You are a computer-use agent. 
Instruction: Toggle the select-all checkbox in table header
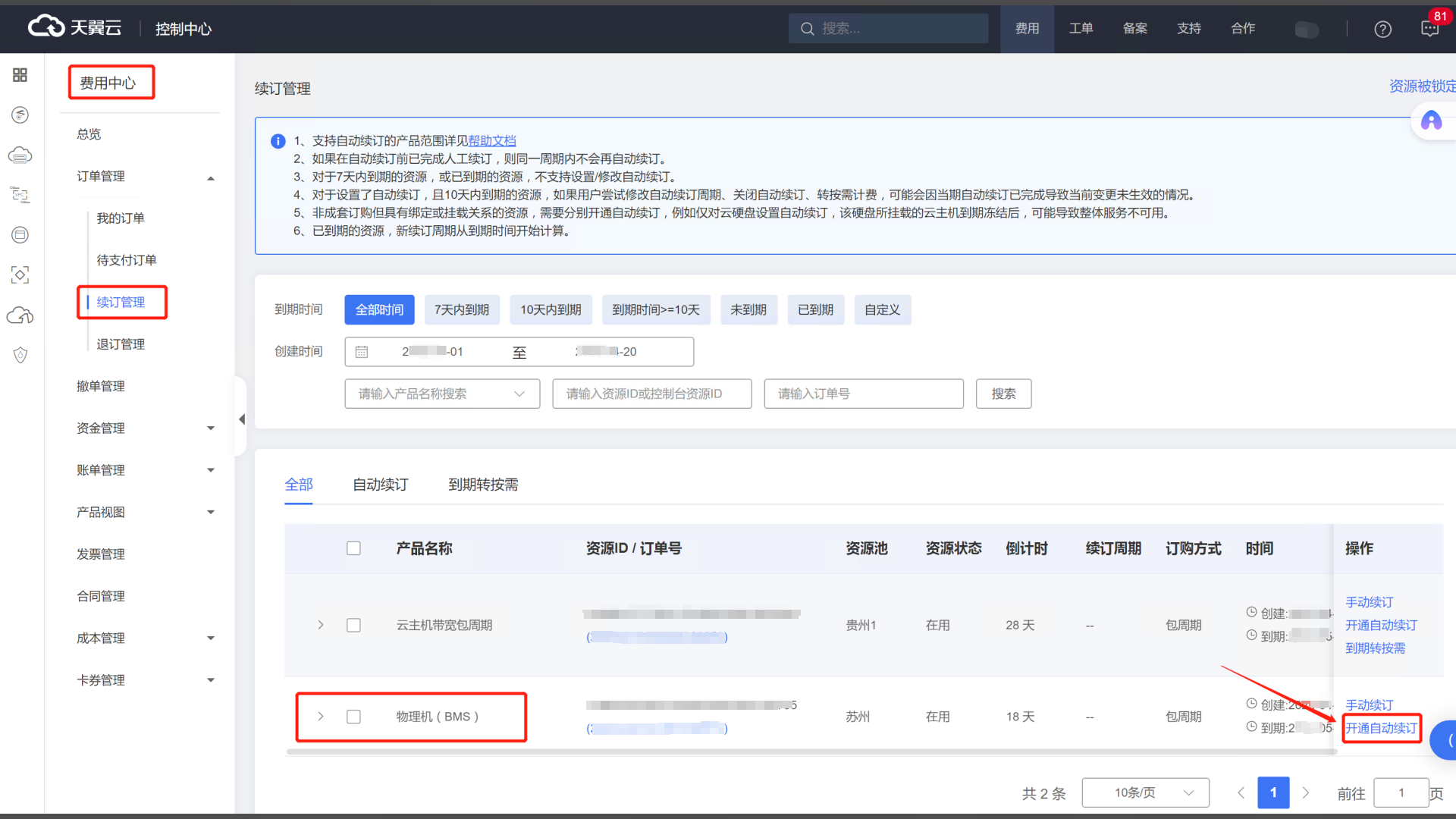pyautogui.click(x=353, y=548)
